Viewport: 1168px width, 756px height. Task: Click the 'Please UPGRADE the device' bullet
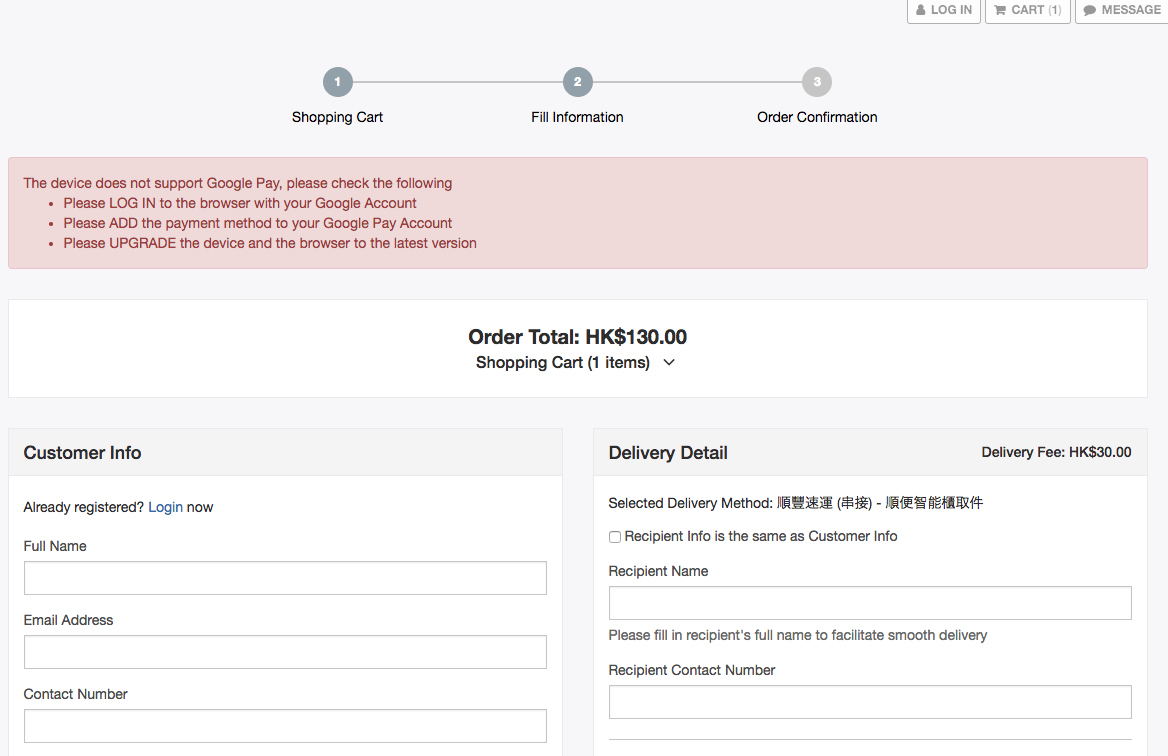click(x=270, y=244)
